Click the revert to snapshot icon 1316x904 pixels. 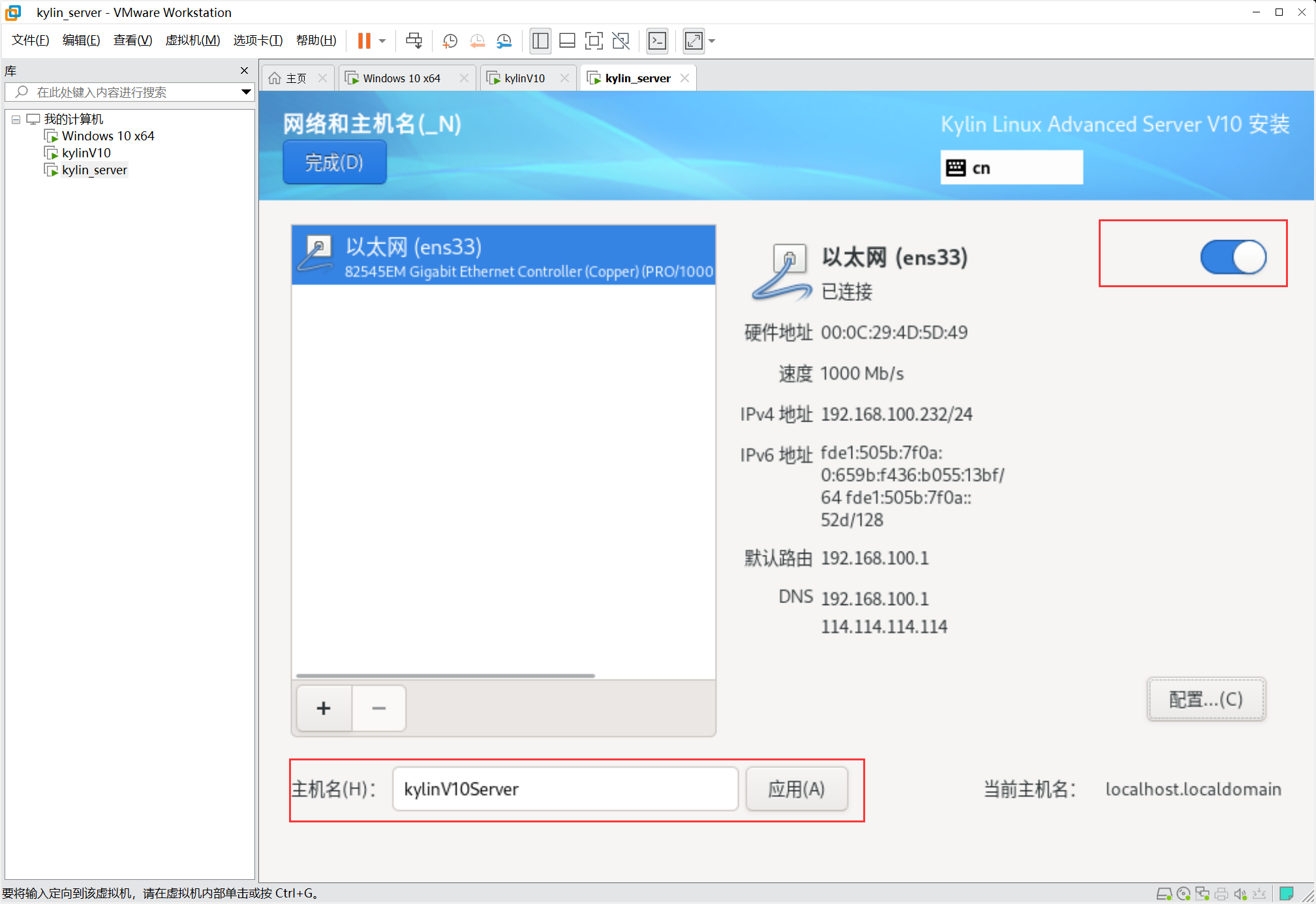pos(477,41)
